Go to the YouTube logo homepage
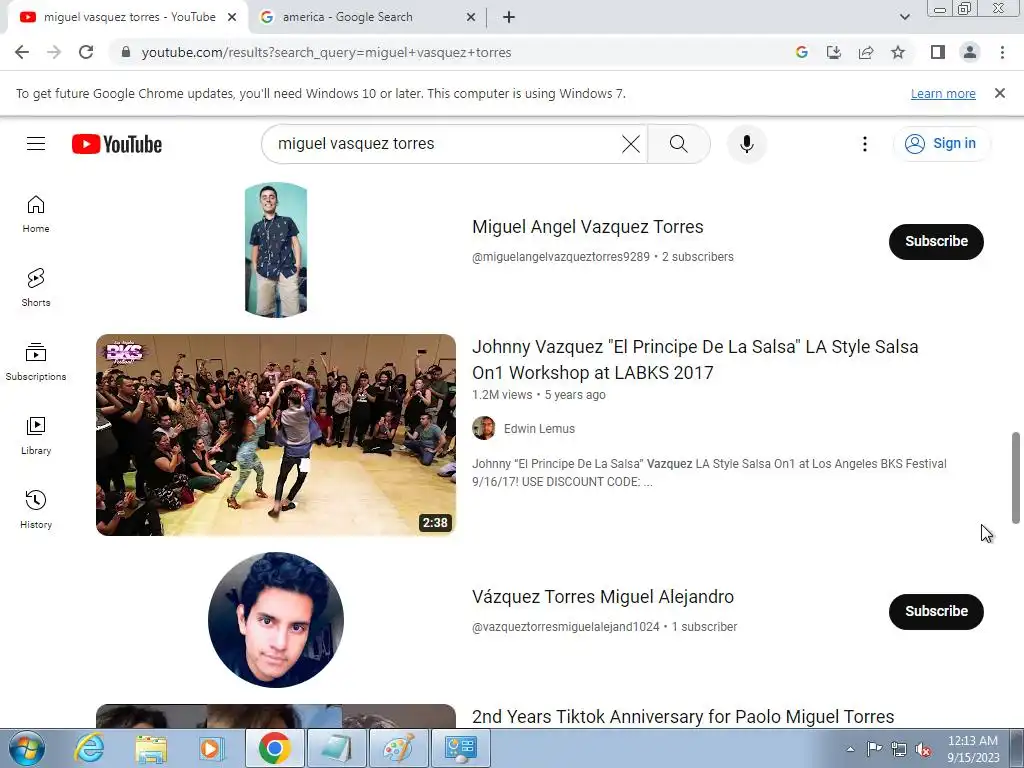The image size is (1024, 768). point(117,144)
